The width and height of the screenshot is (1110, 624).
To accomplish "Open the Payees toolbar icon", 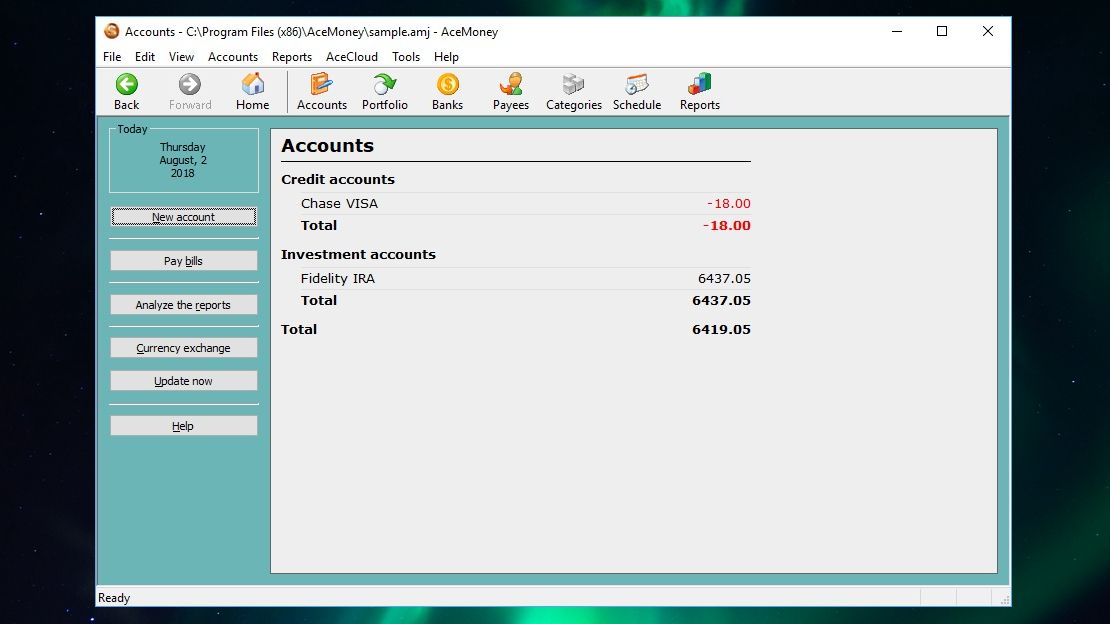I will pos(510,84).
